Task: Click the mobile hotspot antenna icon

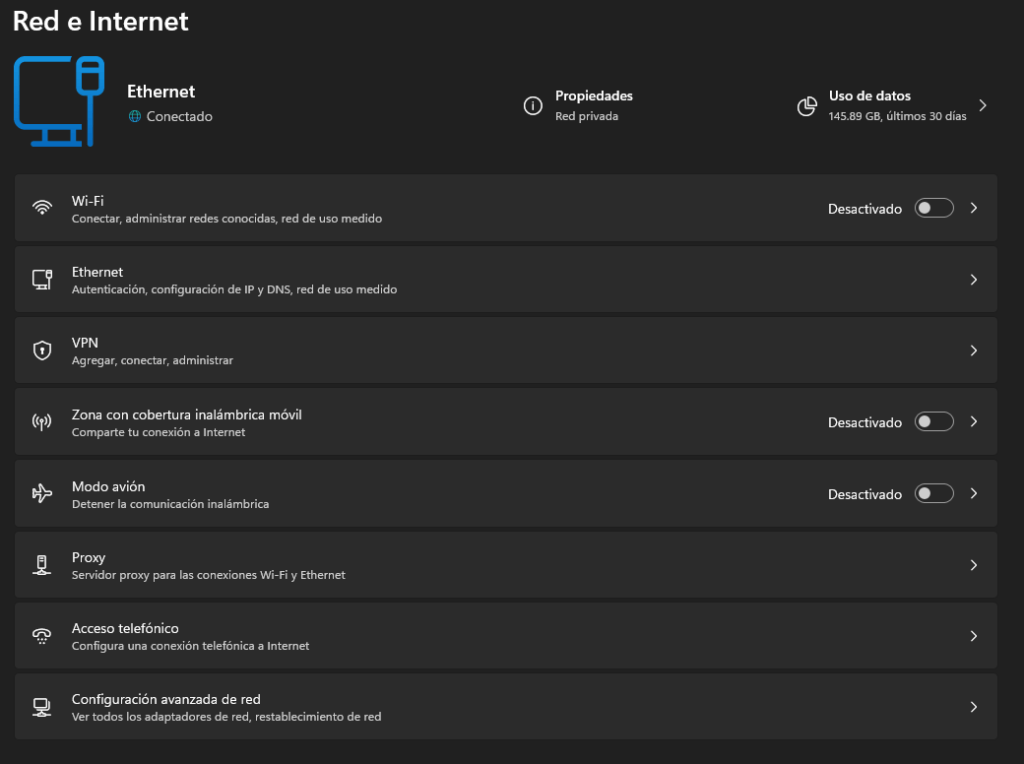Action: pos(42,422)
